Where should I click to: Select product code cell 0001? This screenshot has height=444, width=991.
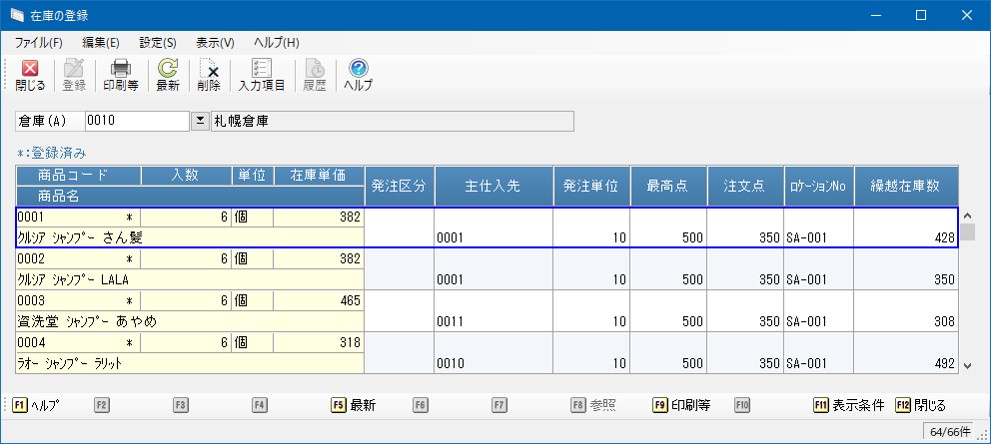pos(78,217)
